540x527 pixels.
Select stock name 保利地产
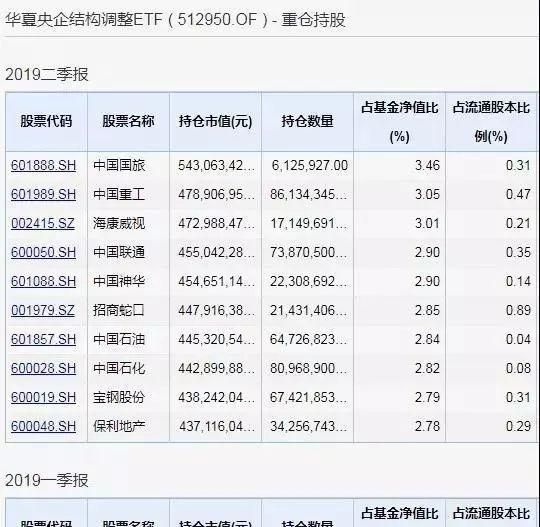point(119,426)
